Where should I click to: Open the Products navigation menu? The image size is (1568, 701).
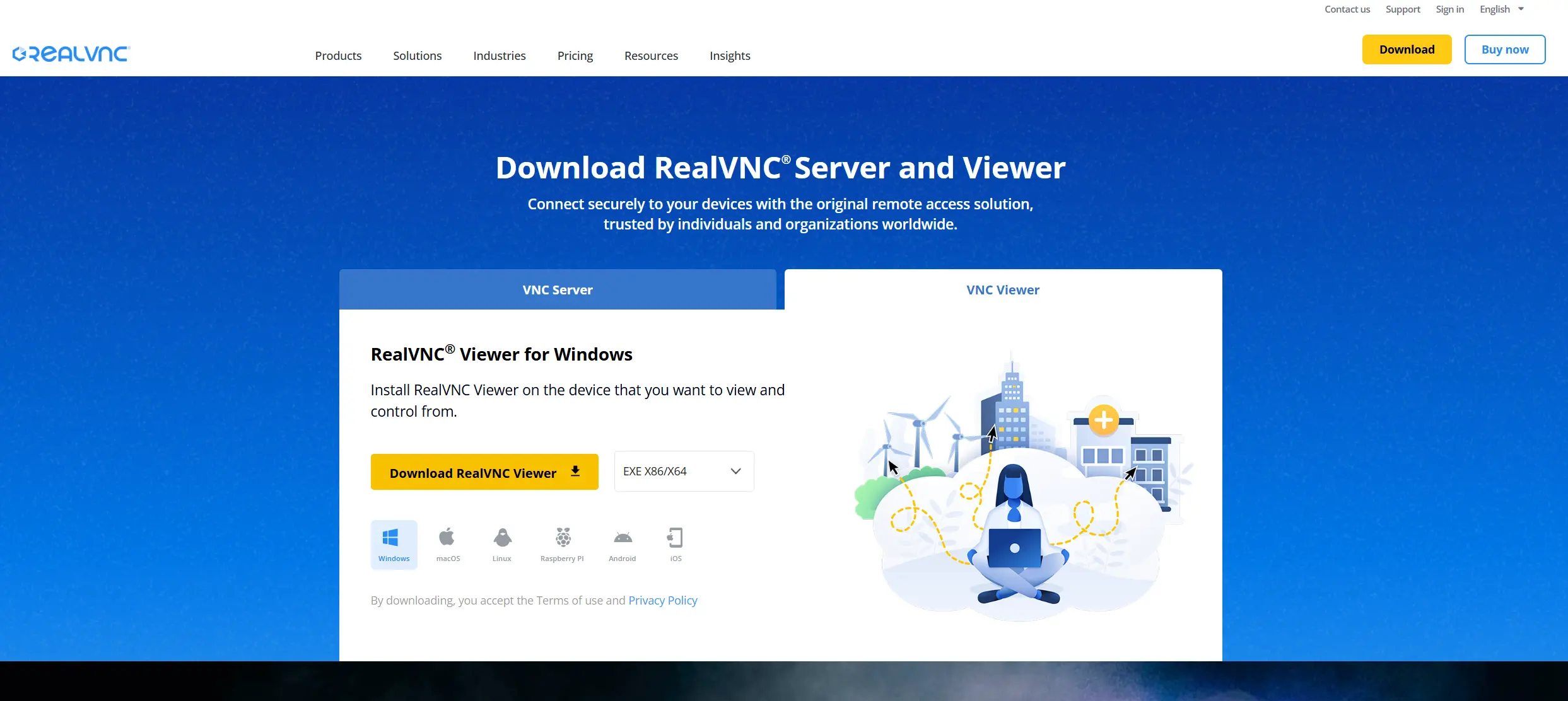click(x=338, y=55)
